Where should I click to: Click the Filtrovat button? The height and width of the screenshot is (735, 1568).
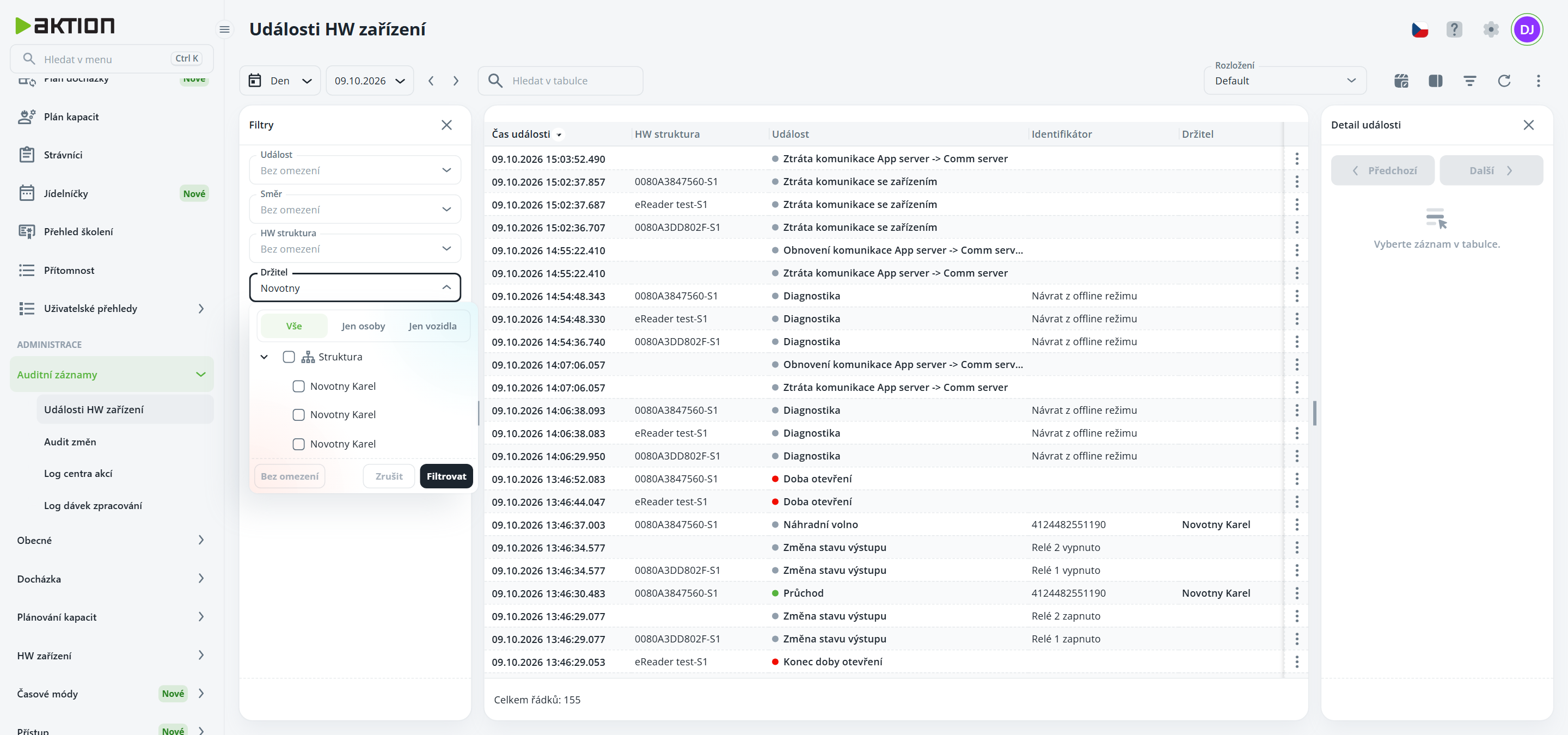coord(446,476)
